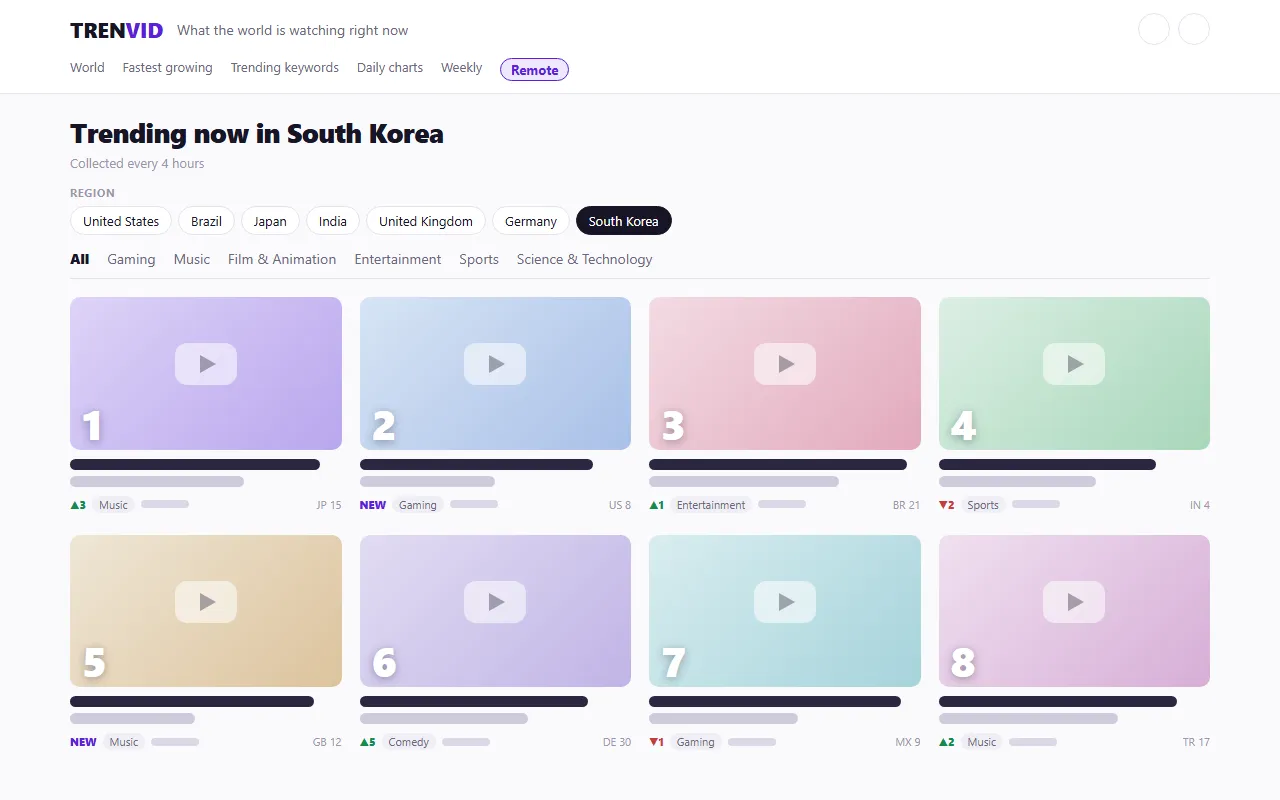
Task: Click the 'US 8' country label
Action: pos(620,505)
